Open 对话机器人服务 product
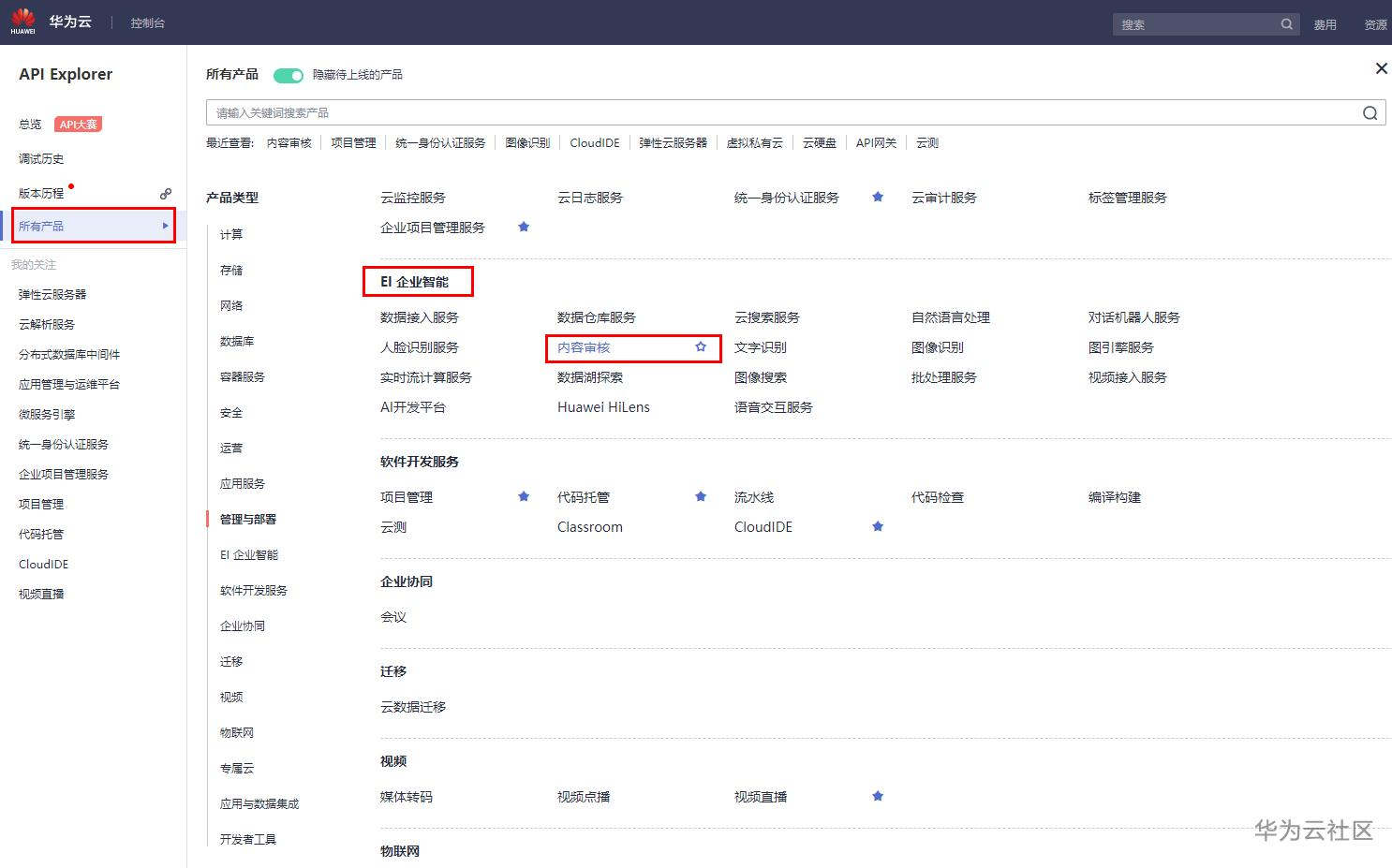 pyautogui.click(x=1134, y=317)
